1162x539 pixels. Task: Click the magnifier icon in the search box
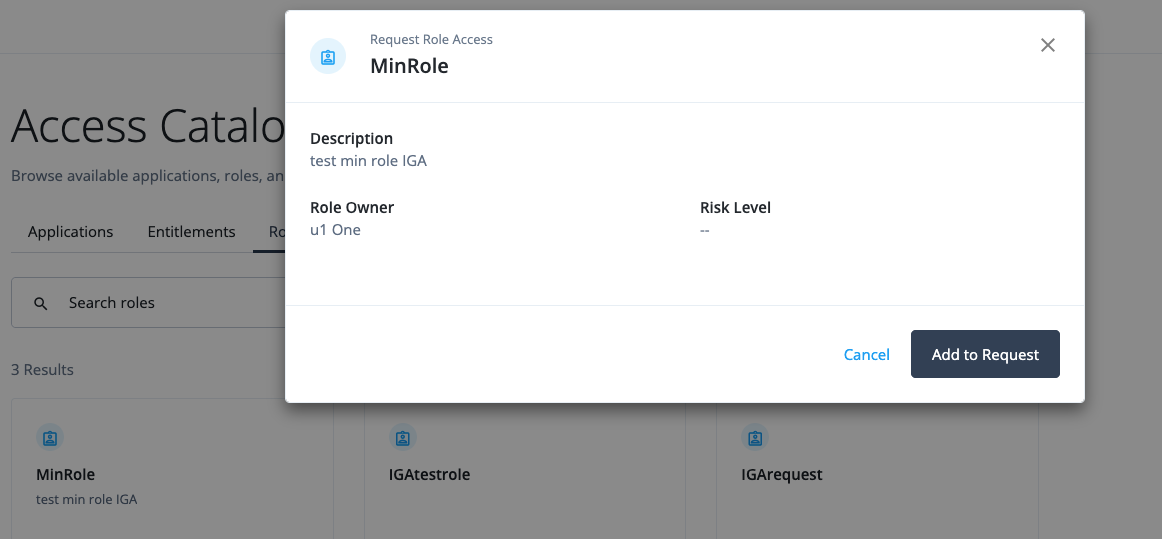41,303
